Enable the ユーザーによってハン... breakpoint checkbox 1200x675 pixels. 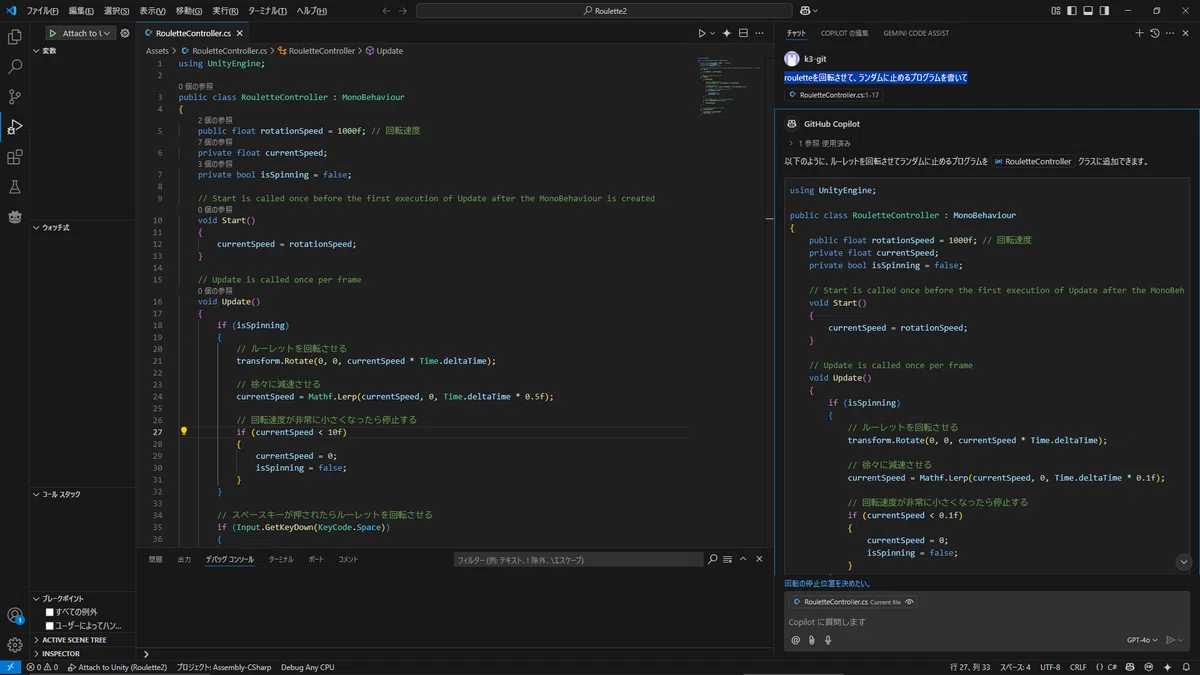(x=50, y=625)
